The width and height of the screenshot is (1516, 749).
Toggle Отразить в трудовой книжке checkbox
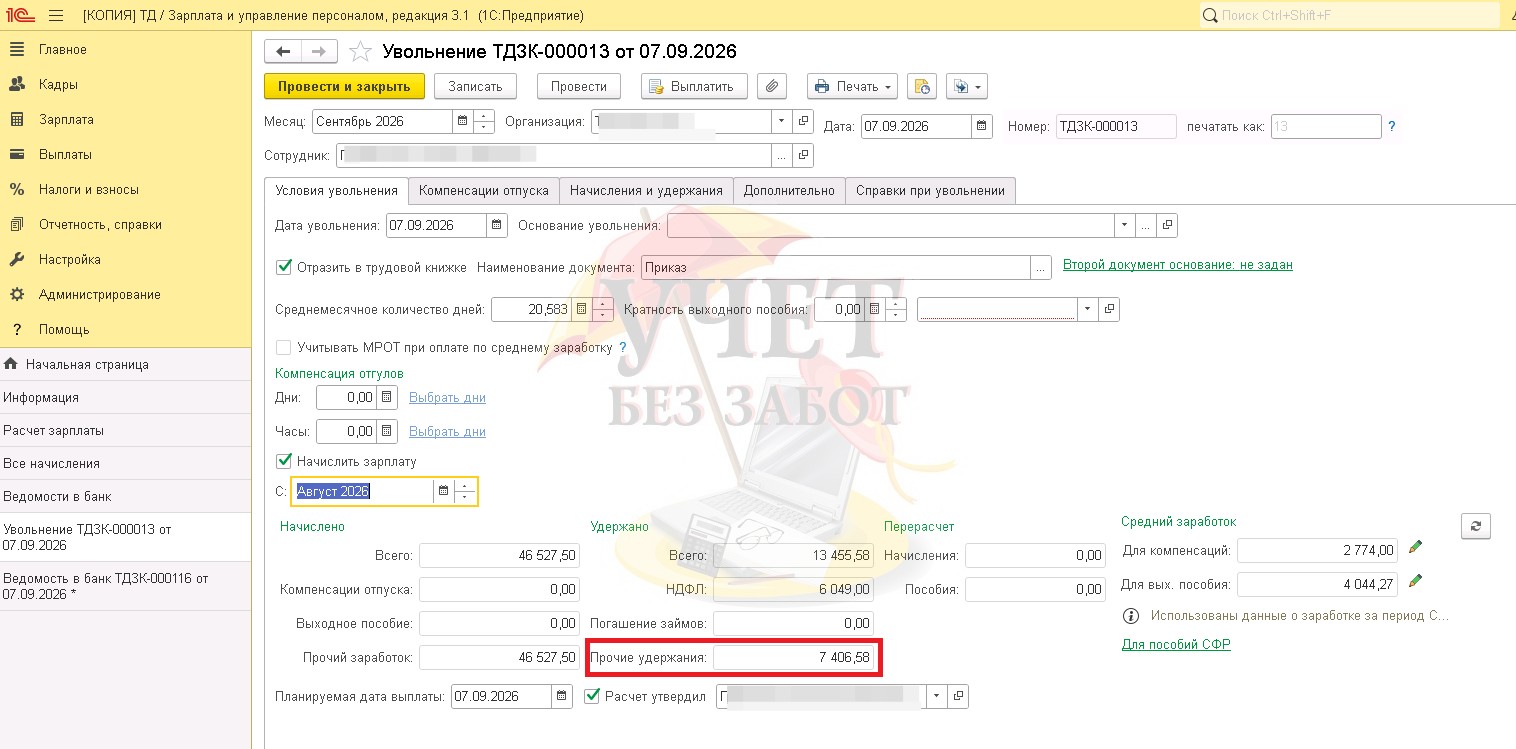(283, 266)
